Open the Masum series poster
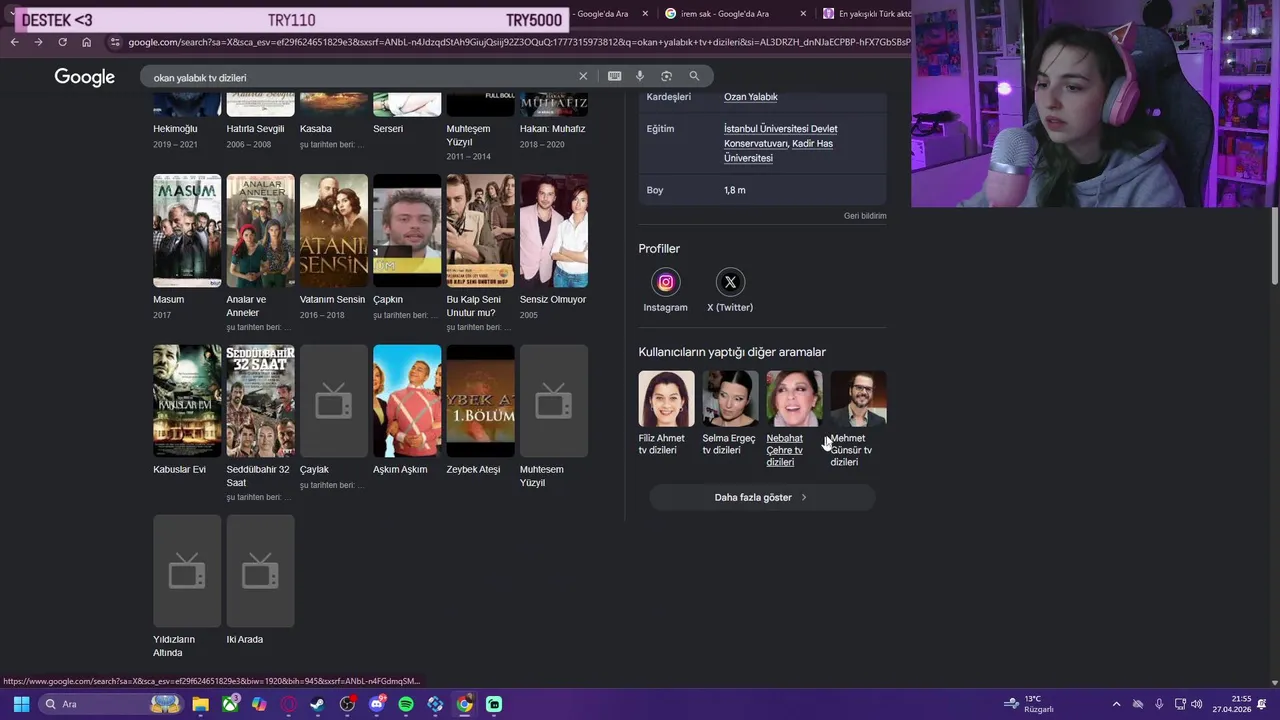The width and height of the screenshot is (1280, 720). 187,231
